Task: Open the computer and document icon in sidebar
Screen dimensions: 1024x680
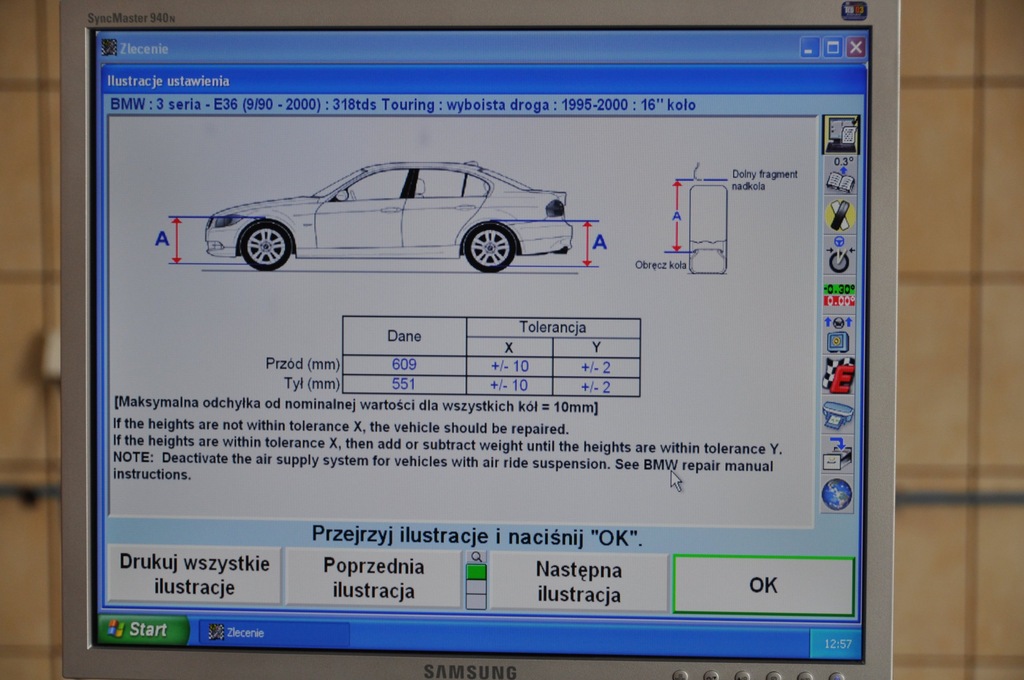Action: (x=840, y=135)
